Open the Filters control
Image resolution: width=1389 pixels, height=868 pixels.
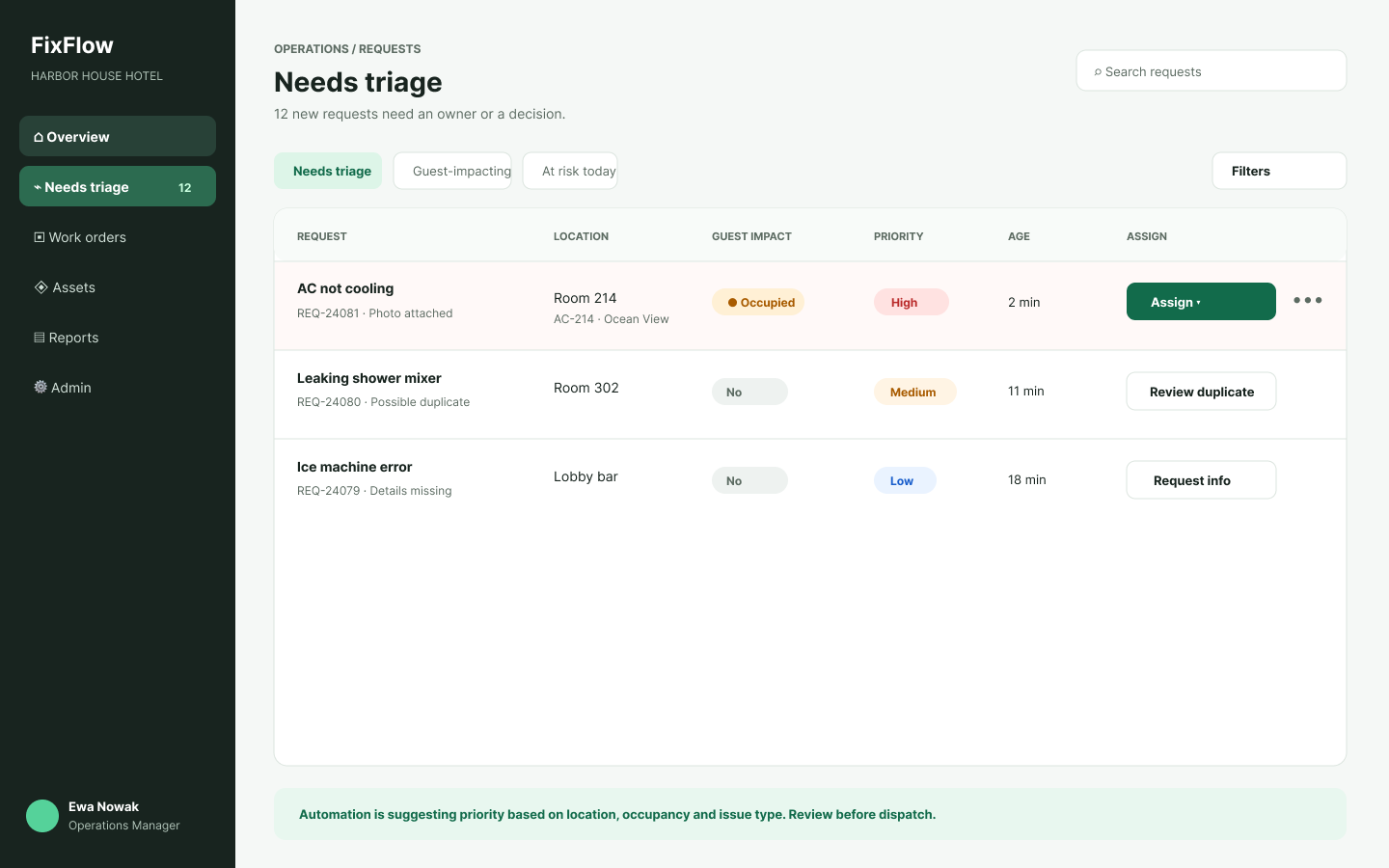(1279, 171)
